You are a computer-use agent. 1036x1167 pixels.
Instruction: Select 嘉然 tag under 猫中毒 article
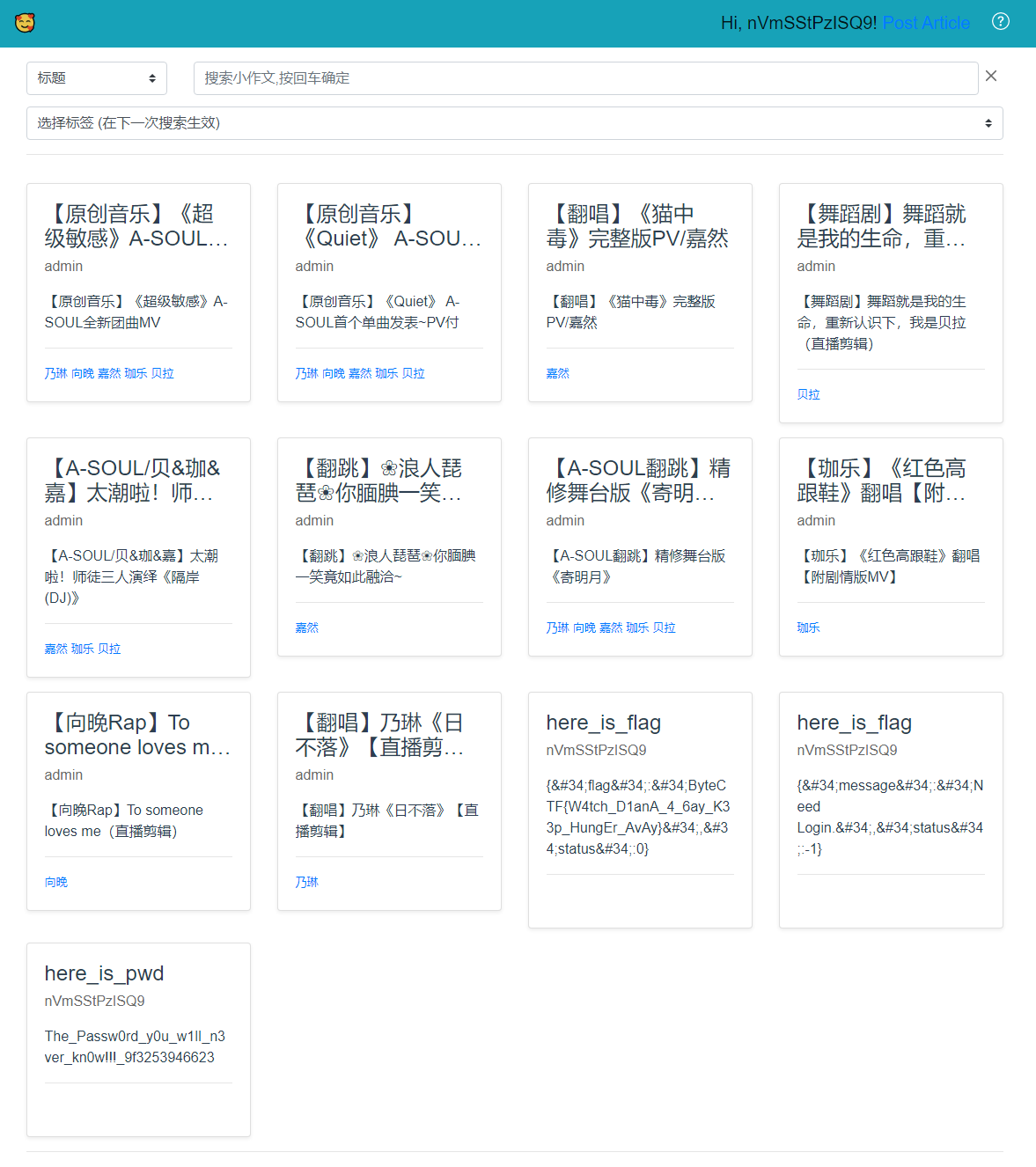(557, 374)
